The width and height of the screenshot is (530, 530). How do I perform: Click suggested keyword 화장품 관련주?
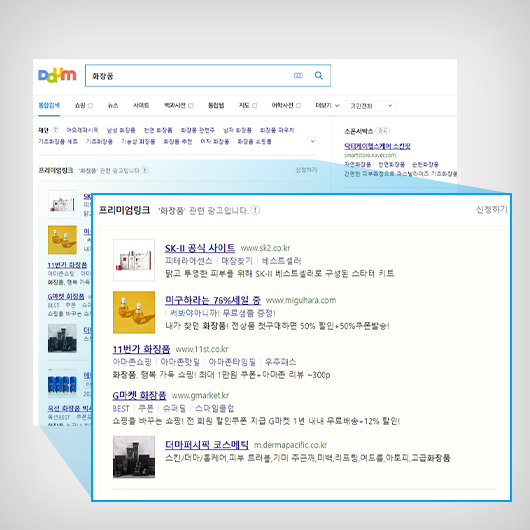pyautogui.click(x=197, y=130)
